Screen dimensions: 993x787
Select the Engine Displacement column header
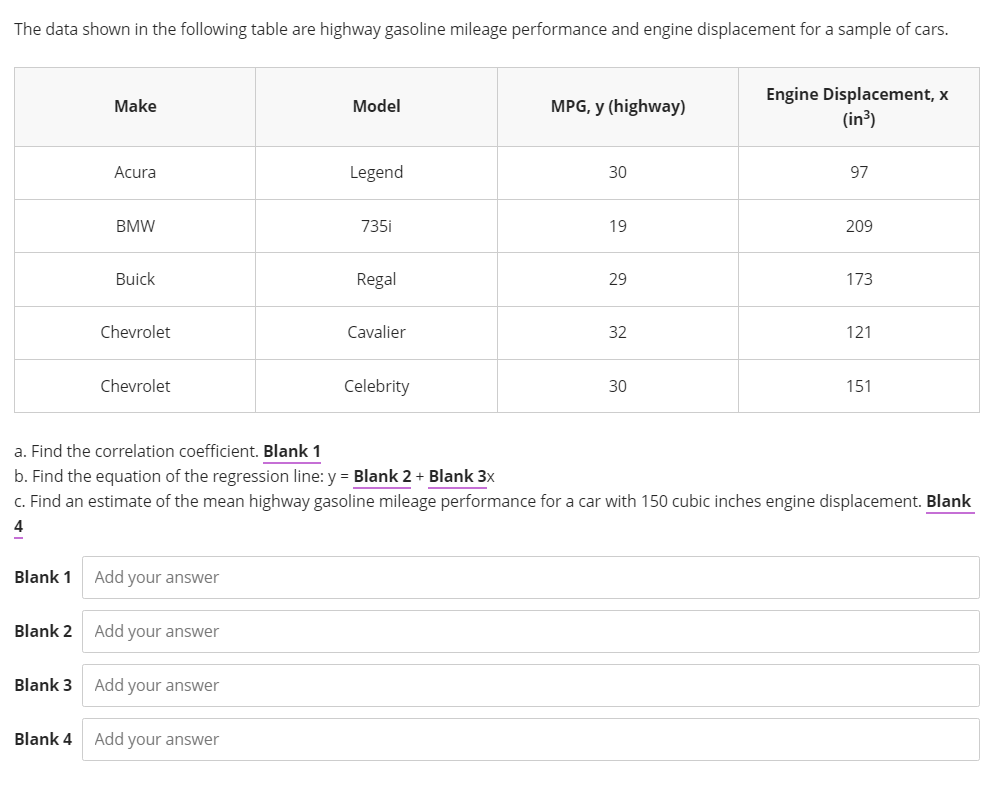click(x=858, y=106)
